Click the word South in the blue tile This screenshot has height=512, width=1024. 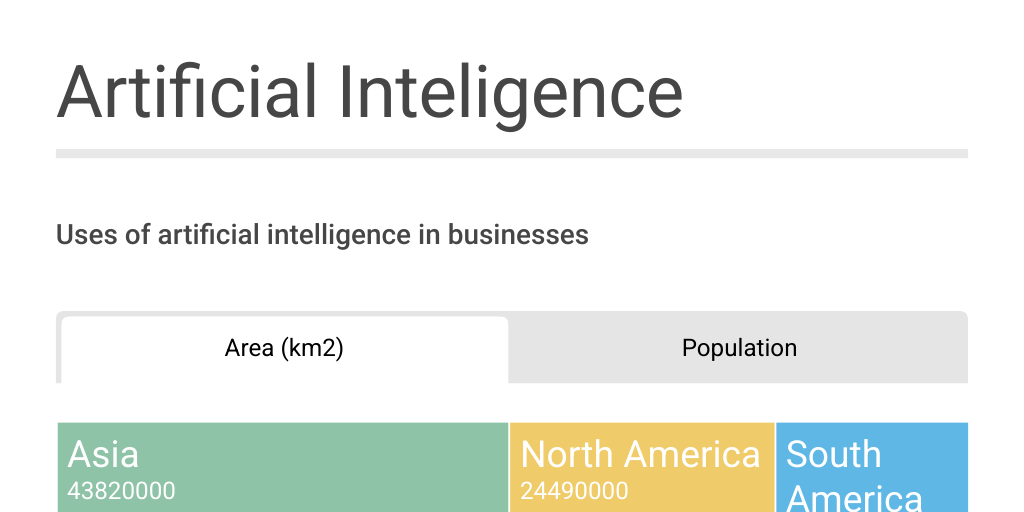[x=833, y=455]
